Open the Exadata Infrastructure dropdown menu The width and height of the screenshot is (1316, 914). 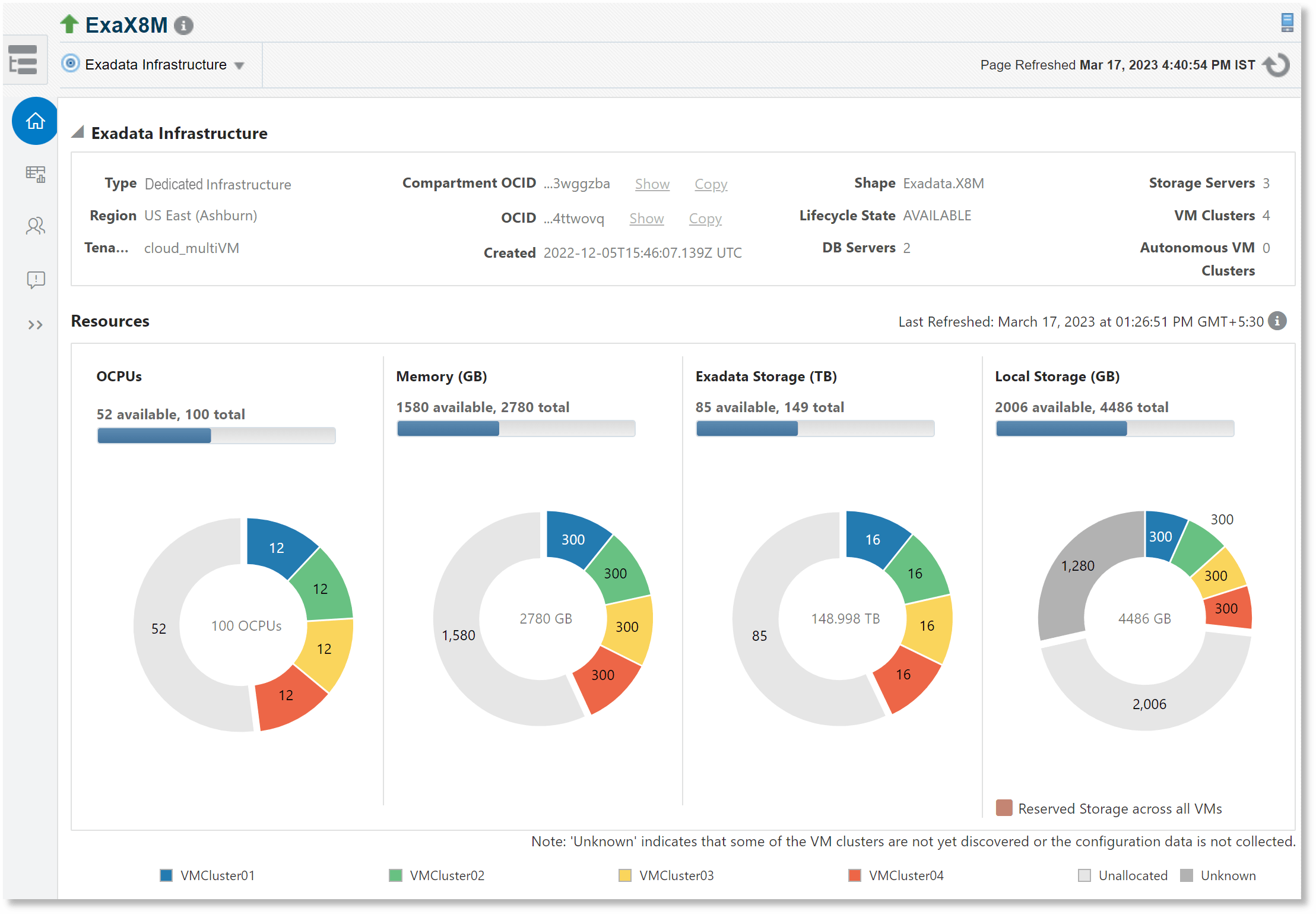tap(240, 65)
